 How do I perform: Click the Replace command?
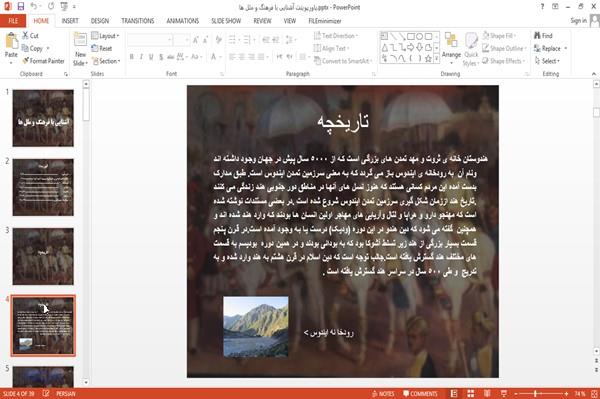550,48
